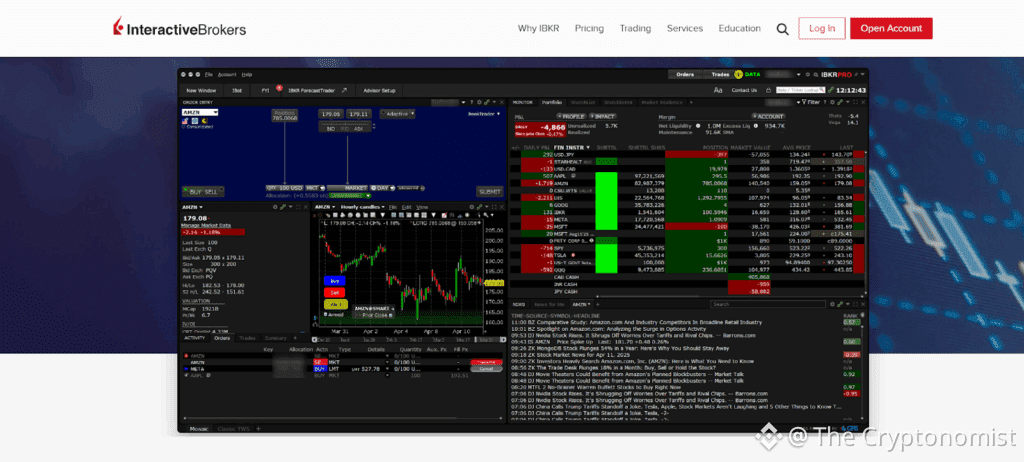The width and height of the screenshot is (1024, 462).
Task: Select BID in price selector
Action: [x=331, y=129]
